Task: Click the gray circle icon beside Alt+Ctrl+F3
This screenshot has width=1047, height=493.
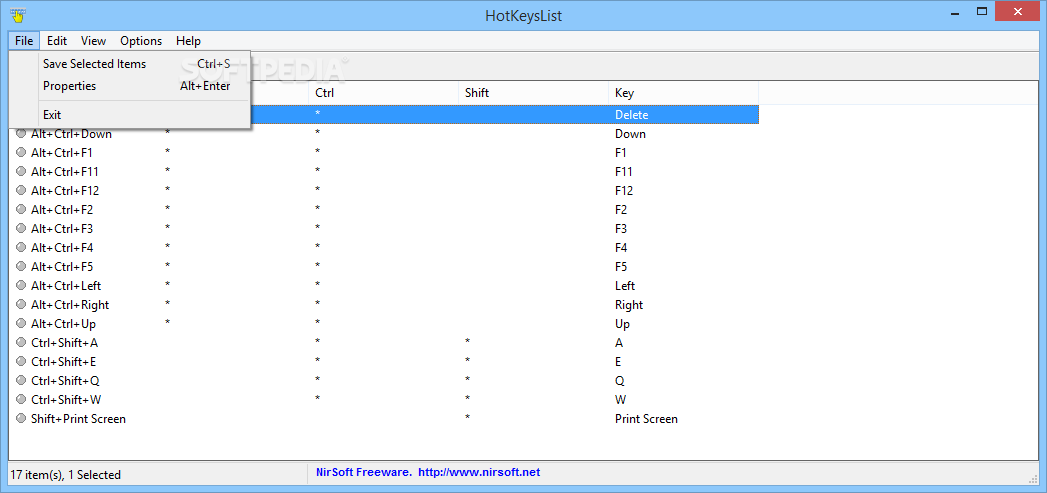Action: click(x=21, y=228)
